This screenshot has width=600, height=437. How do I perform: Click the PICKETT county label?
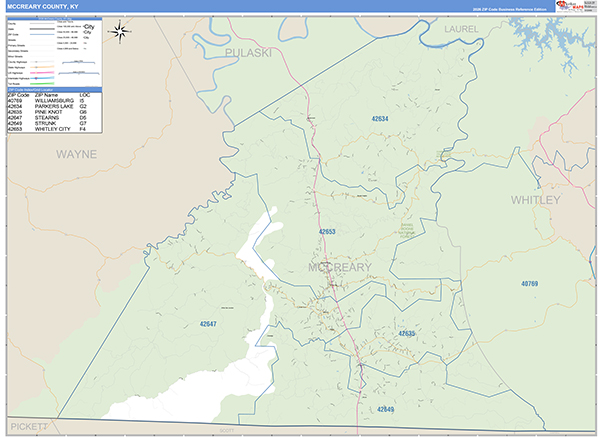(29, 426)
